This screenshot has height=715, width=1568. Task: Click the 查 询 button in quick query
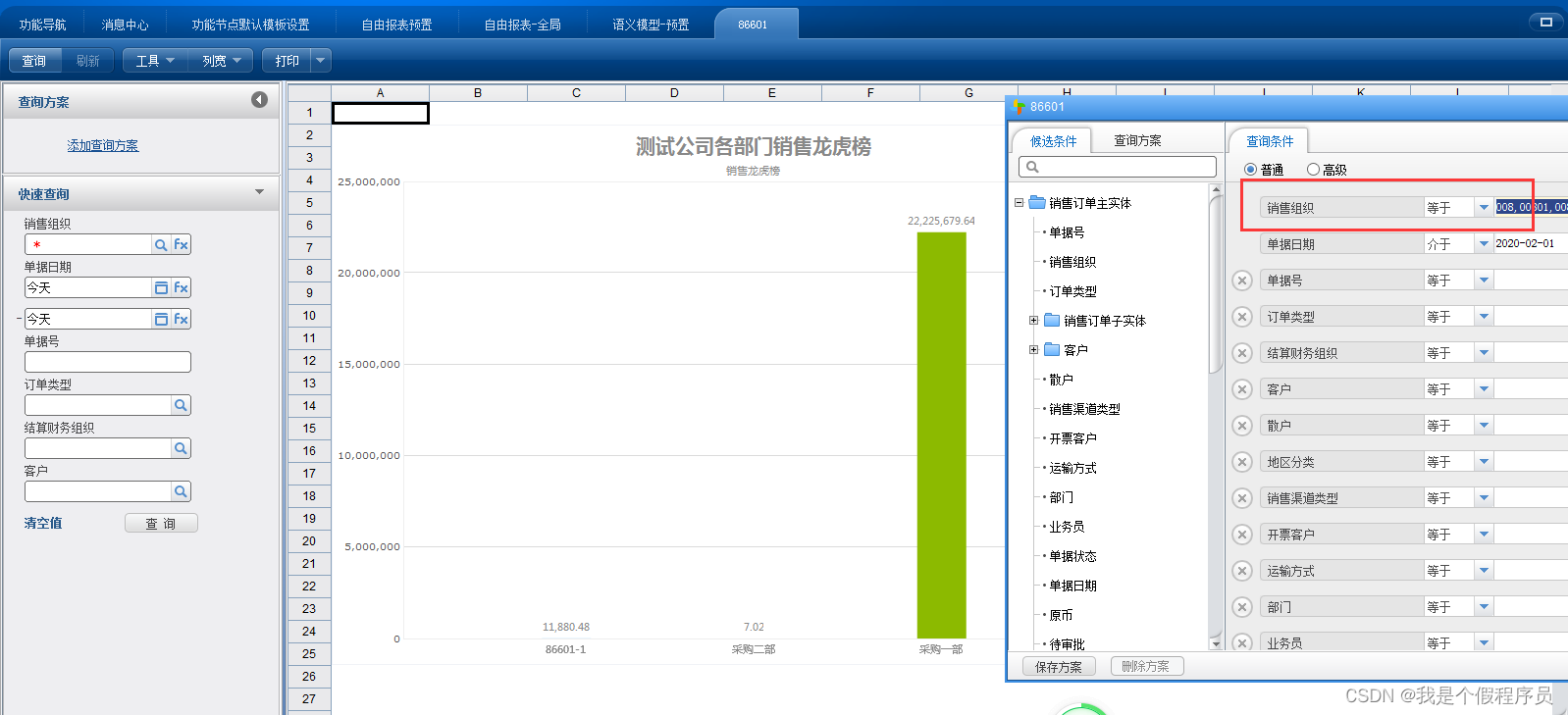tap(161, 523)
